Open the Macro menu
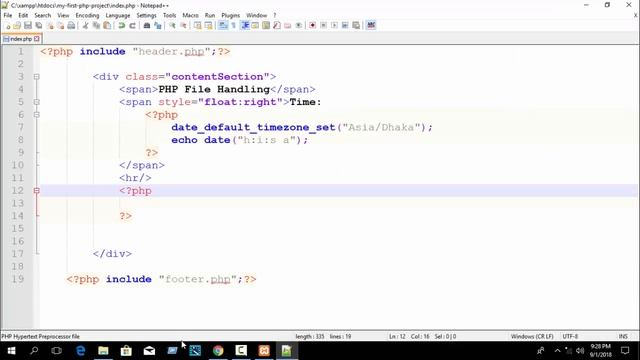 (190, 16)
